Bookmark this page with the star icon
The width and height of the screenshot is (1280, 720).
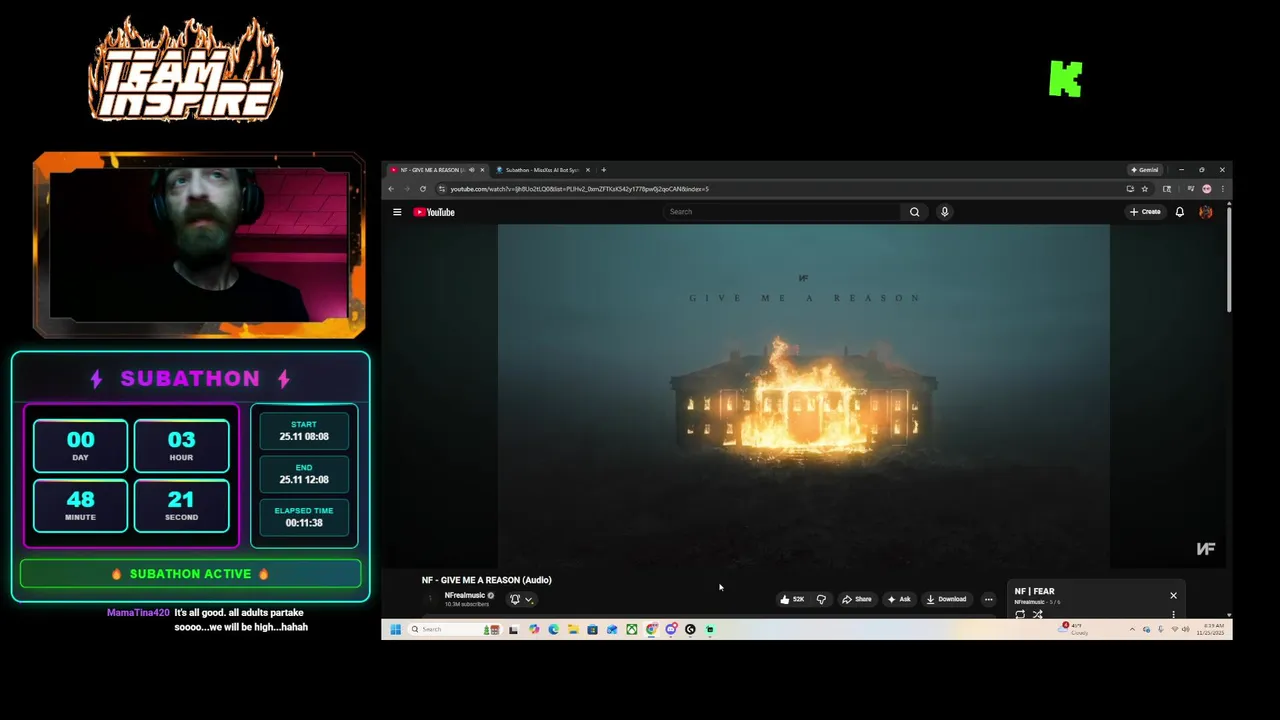point(1145,189)
